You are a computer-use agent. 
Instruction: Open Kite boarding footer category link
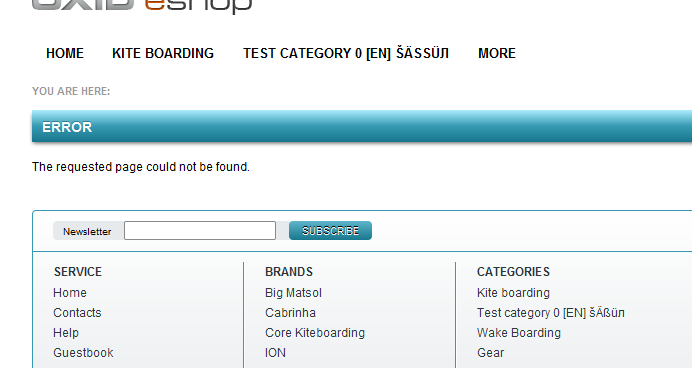coord(513,293)
